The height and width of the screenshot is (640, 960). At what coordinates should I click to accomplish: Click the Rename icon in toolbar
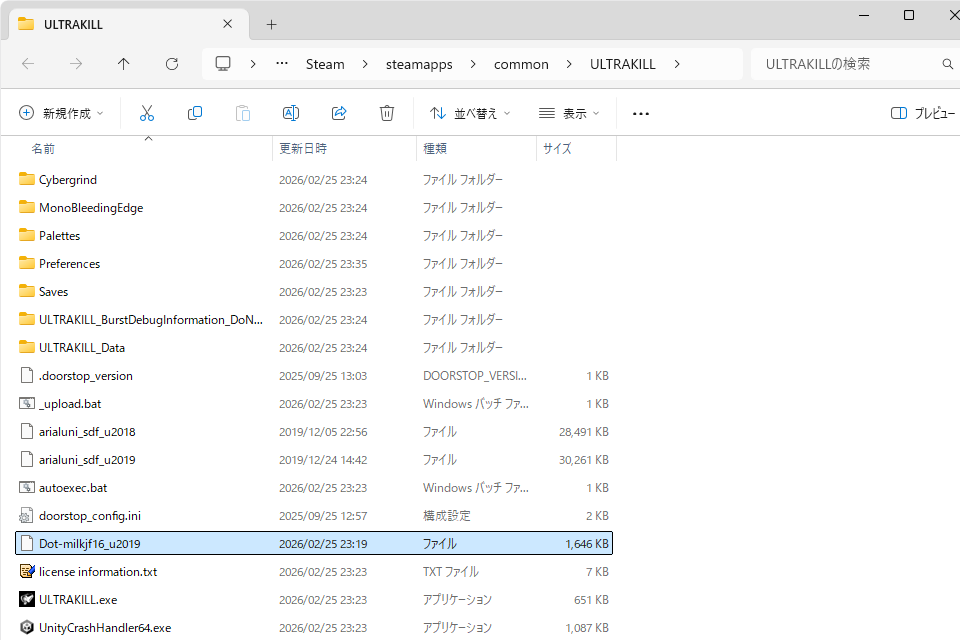291,114
